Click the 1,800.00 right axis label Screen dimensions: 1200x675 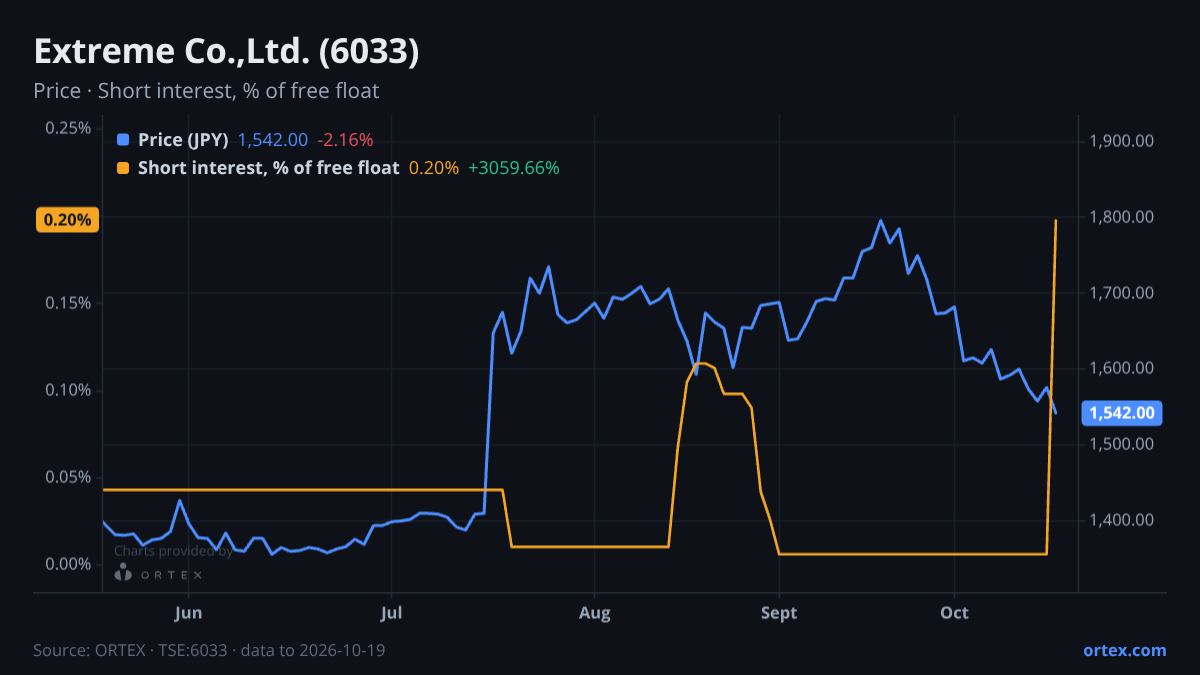(1122, 217)
